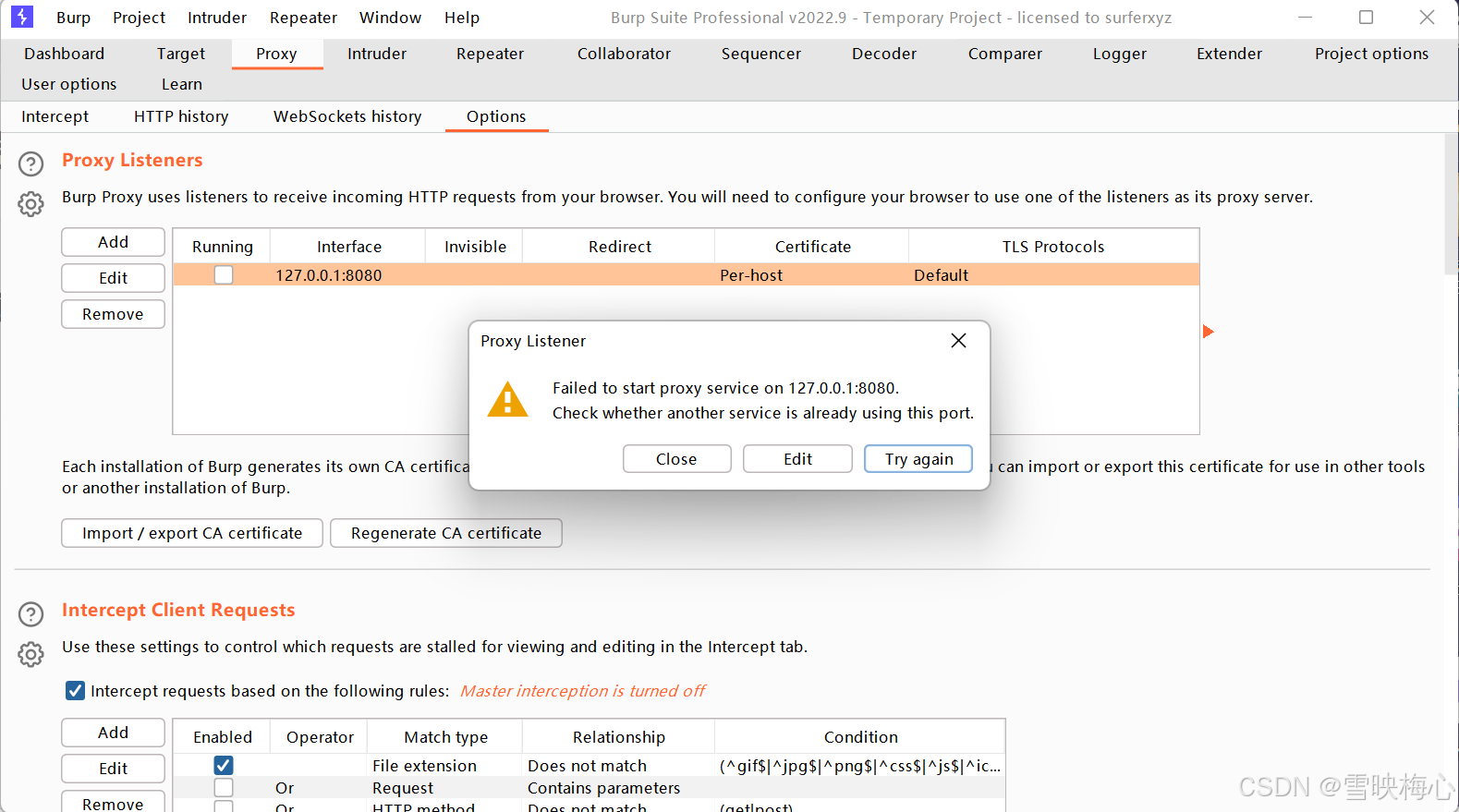The height and width of the screenshot is (812, 1459).
Task: Click Add under Intercept Client Requests
Action: [113, 733]
